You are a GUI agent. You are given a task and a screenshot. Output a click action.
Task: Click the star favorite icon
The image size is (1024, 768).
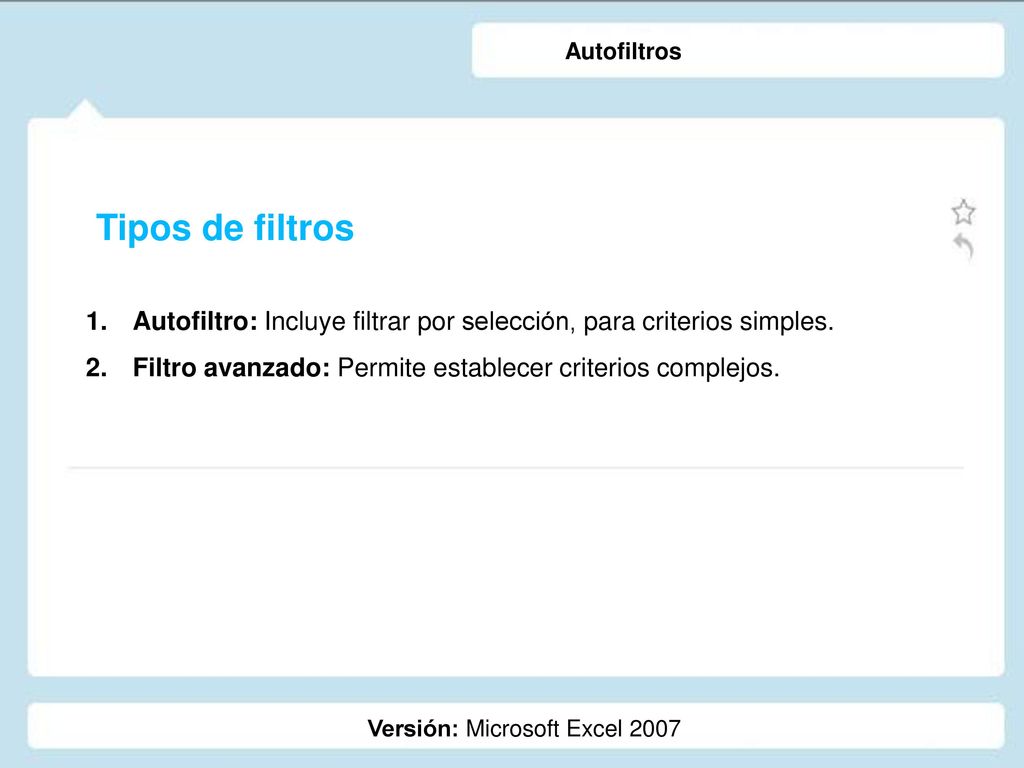[963, 212]
